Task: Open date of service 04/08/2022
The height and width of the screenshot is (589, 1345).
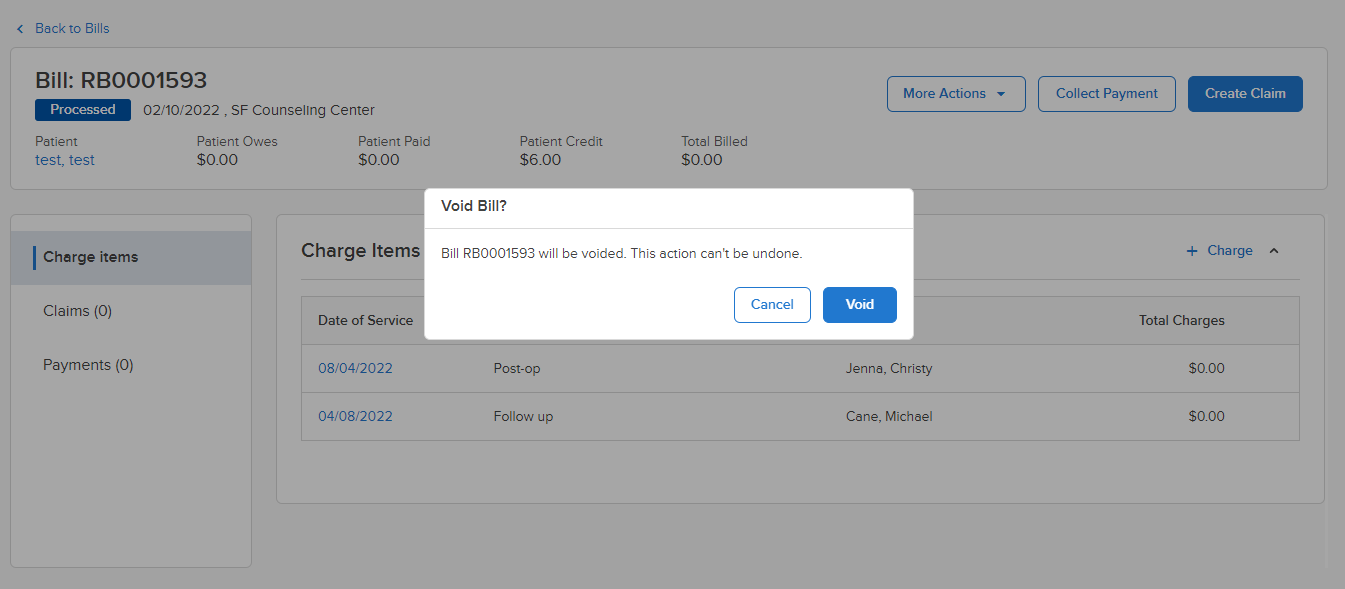Action: (355, 416)
